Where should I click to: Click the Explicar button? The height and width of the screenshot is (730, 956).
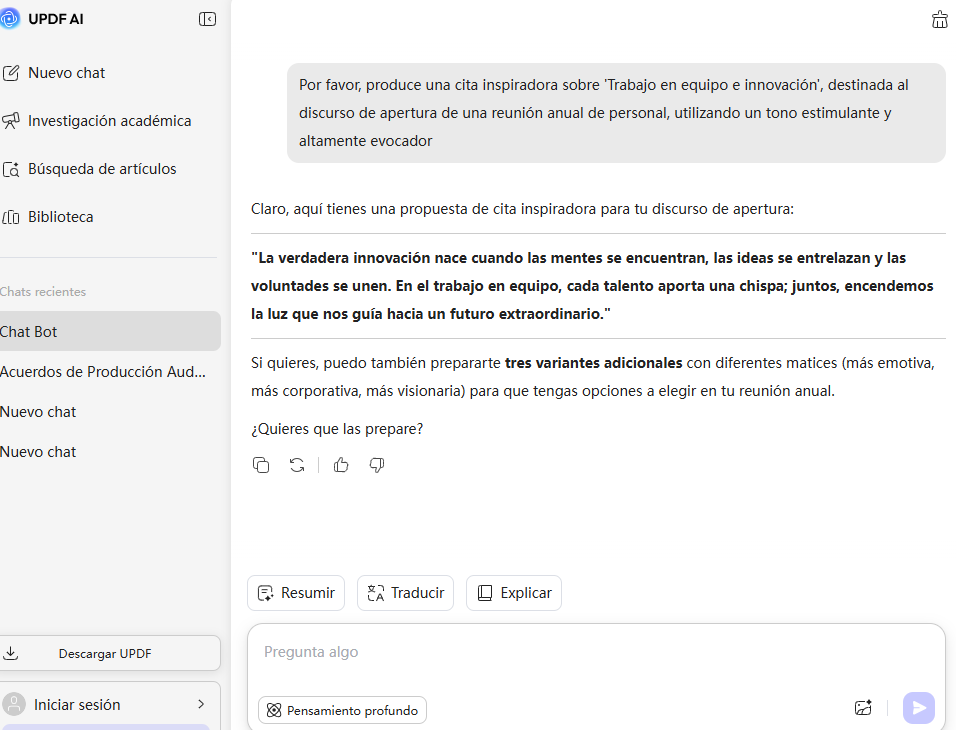click(x=514, y=593)
